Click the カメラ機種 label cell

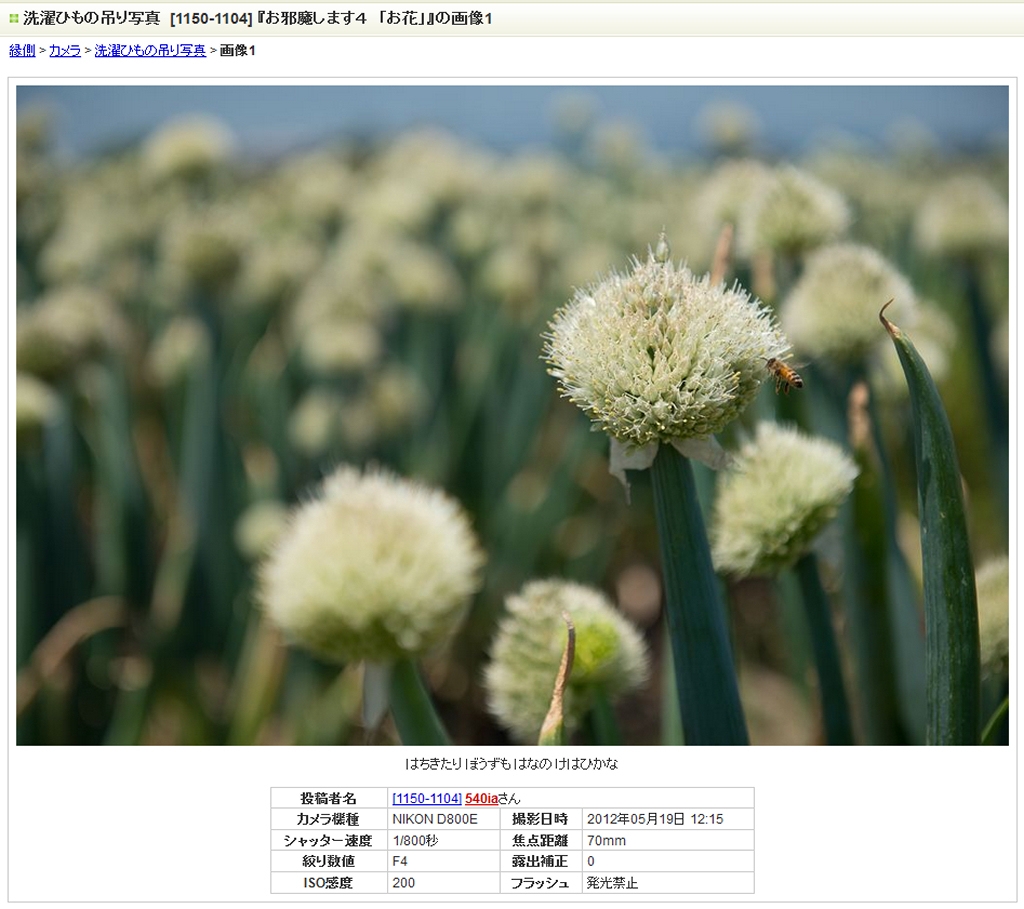pos(328,819)
